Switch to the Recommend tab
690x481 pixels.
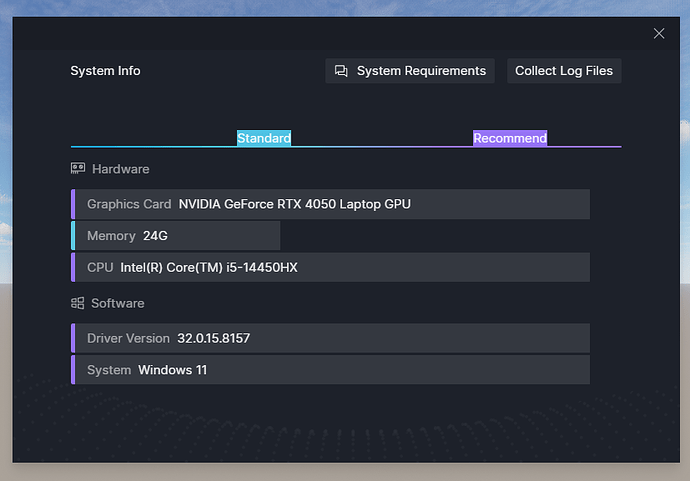pyautogui.click(x=510, y=138)
